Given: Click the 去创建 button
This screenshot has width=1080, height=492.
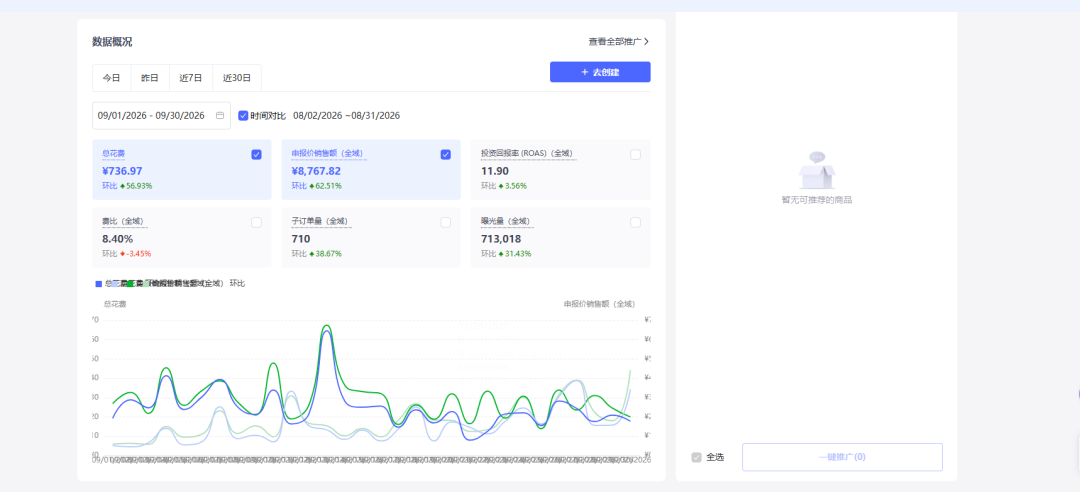Looking at the screenshot, I should click(x=600, y=72).
